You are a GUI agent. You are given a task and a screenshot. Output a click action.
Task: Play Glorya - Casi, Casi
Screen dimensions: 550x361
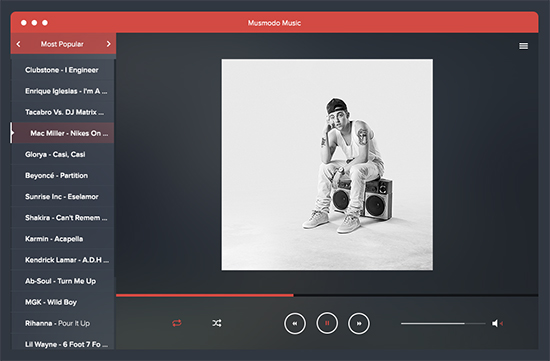click(62, 154)
